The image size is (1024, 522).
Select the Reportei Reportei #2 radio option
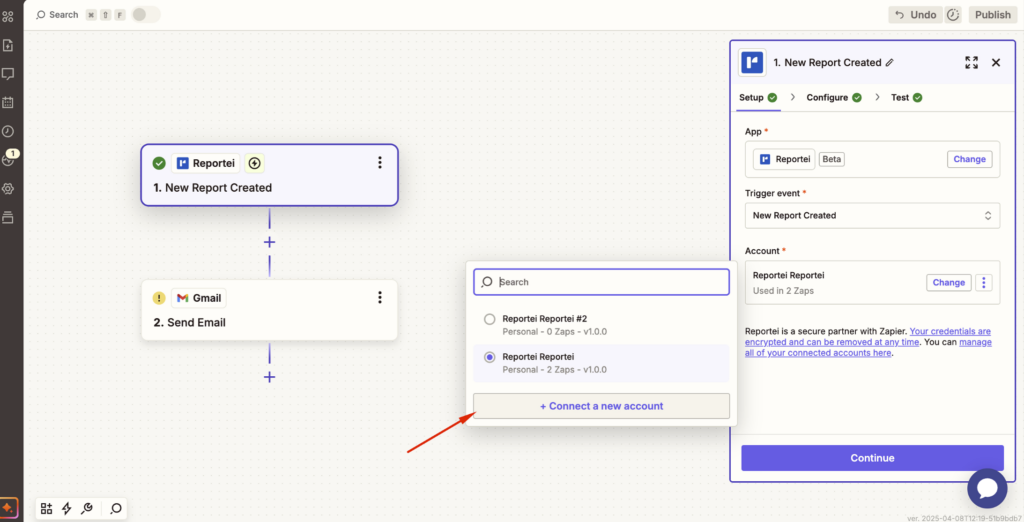(x=489, y=319)
